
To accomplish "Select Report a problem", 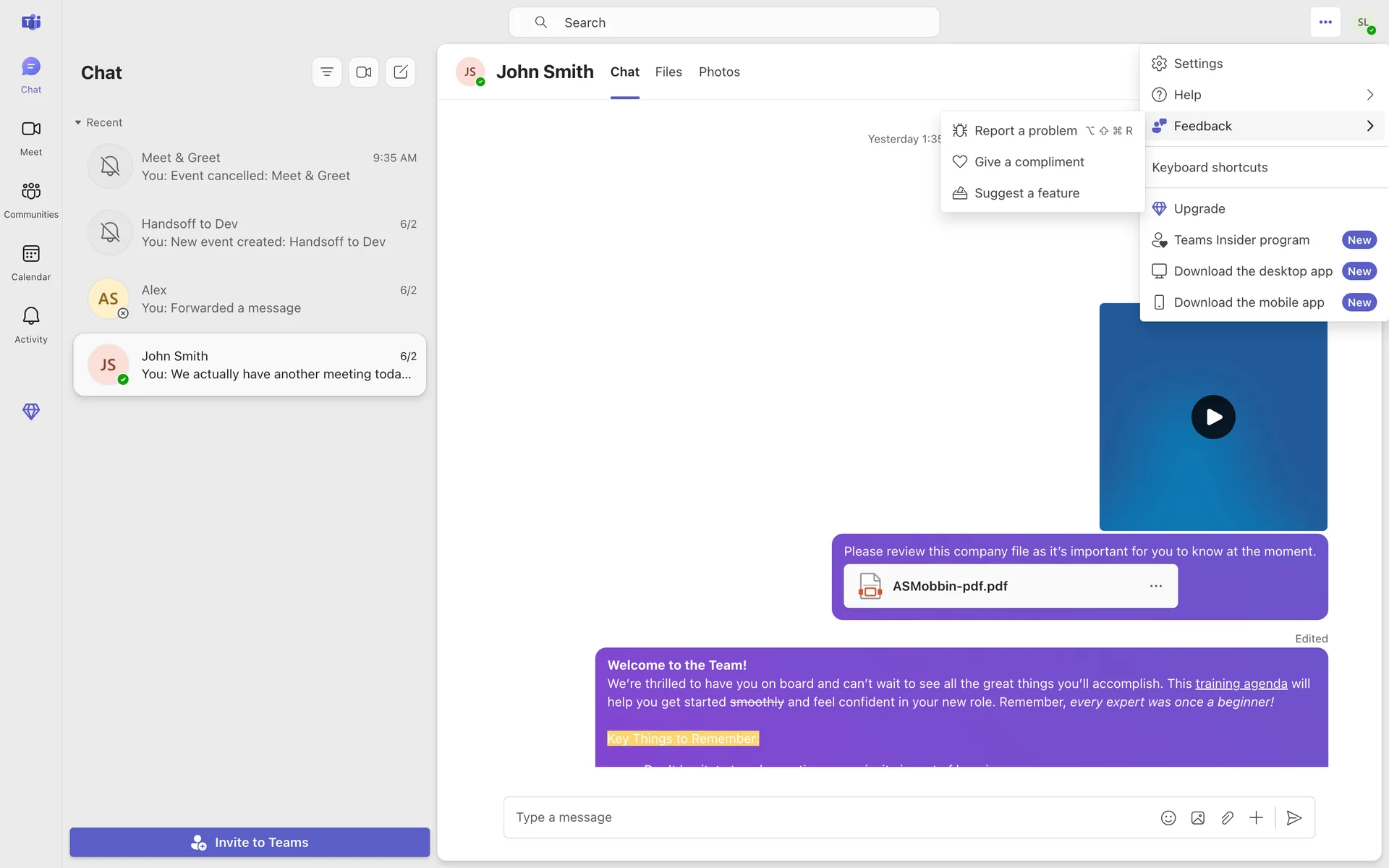I will tap(1025, 131).
